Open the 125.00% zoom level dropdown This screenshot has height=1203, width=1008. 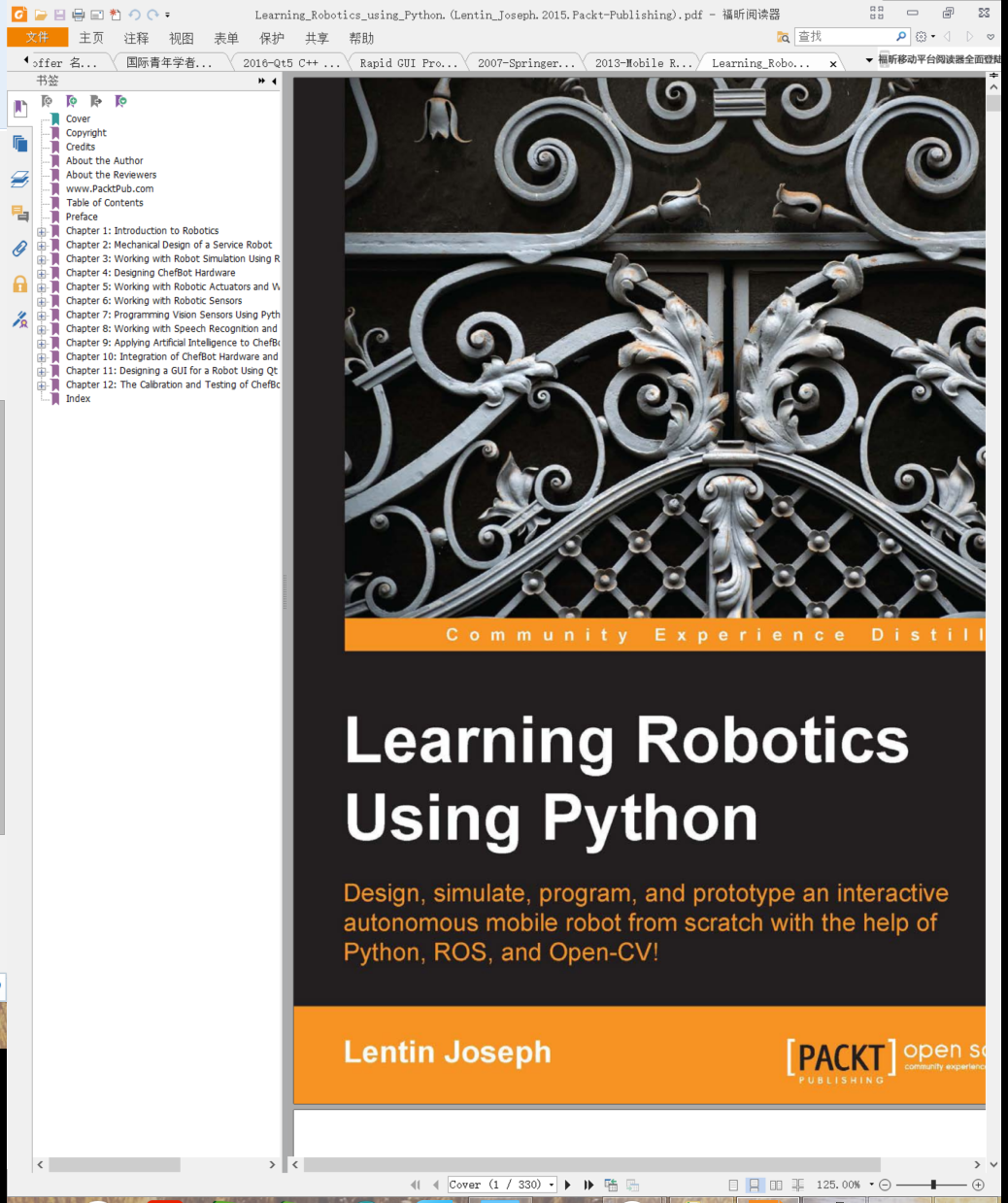pos(871,1185)
